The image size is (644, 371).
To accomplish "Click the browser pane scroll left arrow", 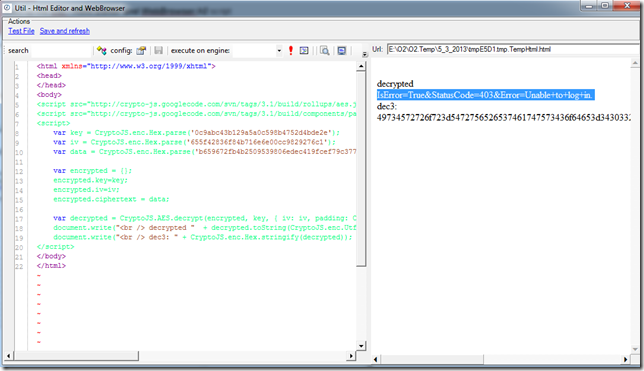I will click(x=375, y=359).
